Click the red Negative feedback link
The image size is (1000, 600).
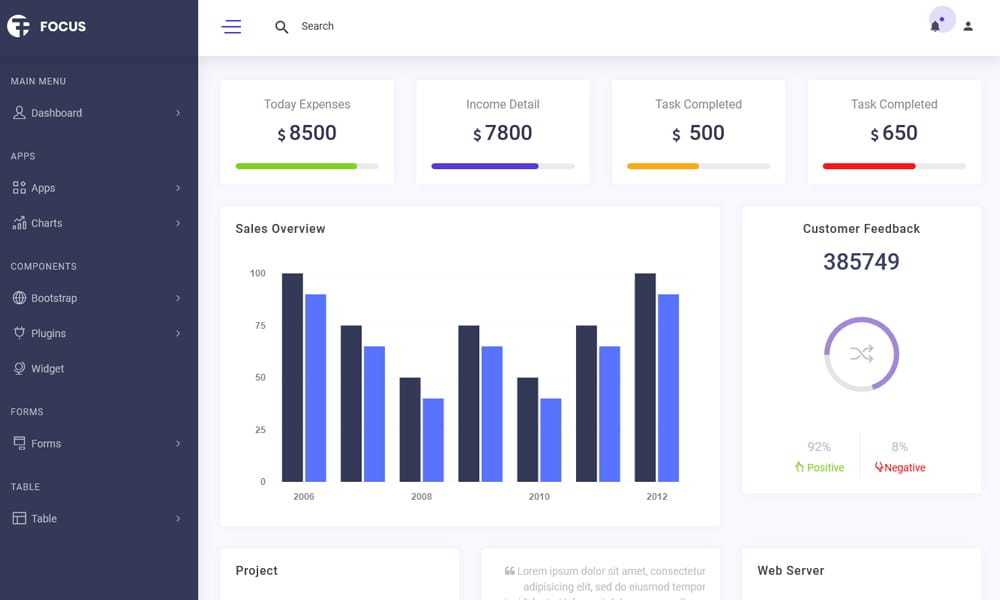tap(899, 467)
